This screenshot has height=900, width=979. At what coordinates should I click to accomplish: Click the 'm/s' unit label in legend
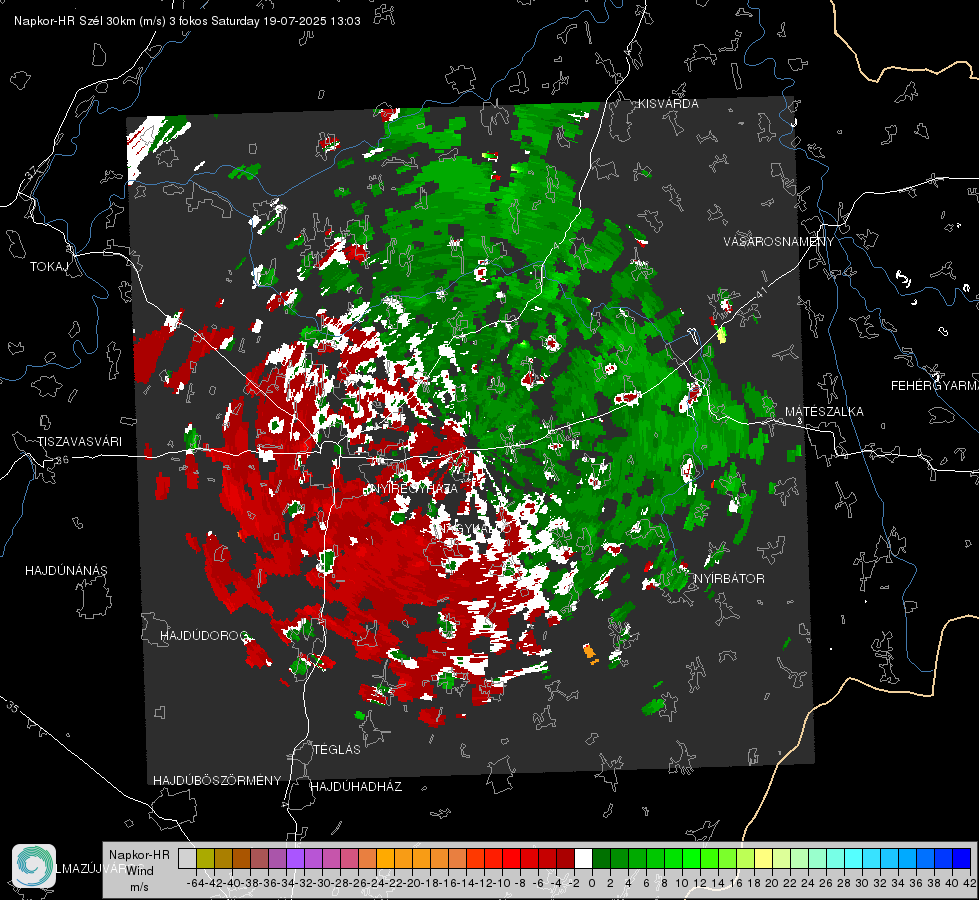pos(139,887)
